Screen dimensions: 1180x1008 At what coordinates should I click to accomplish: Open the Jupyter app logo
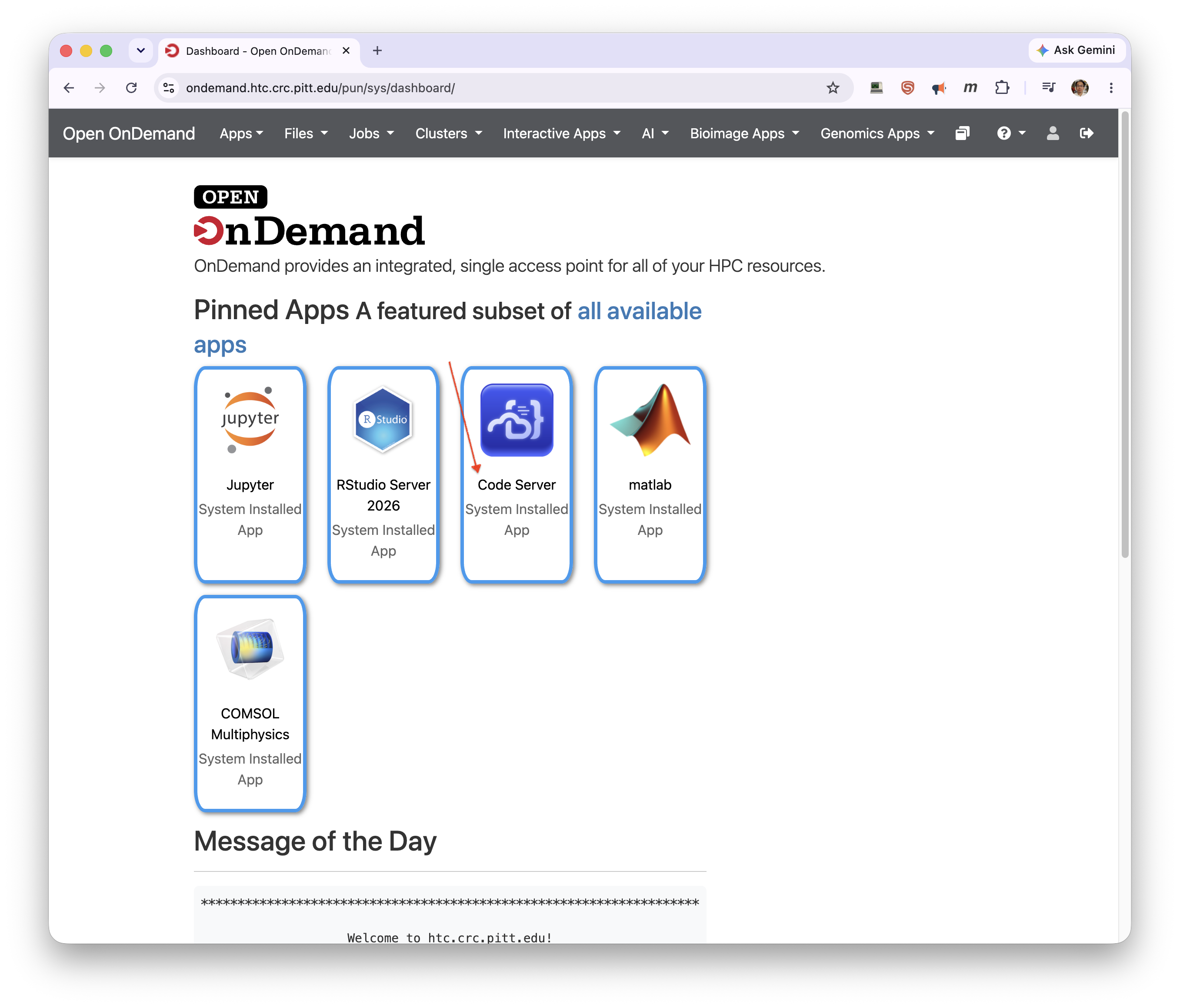250,420
